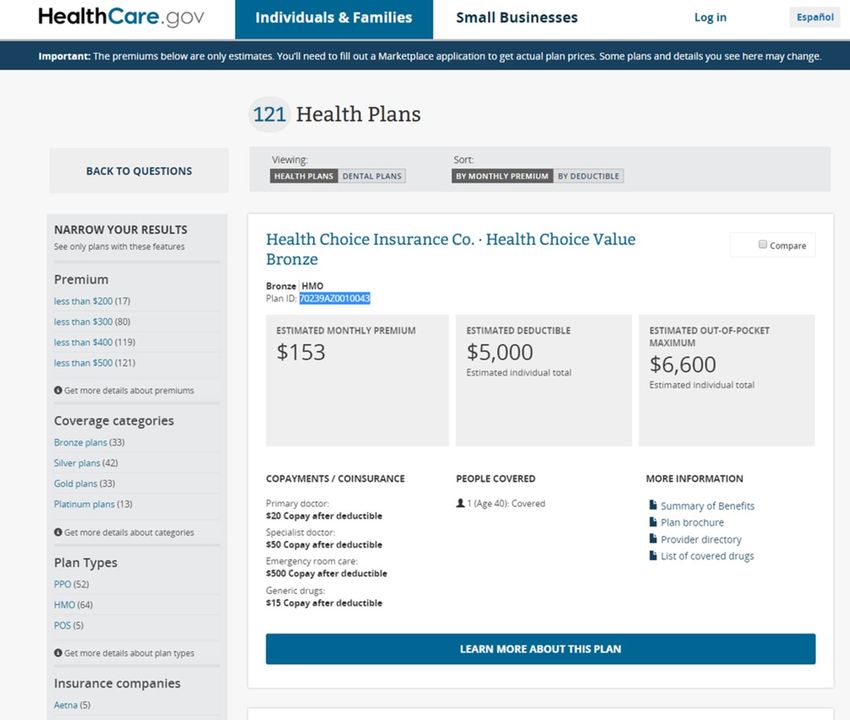Filter by Silver plans
This screenshot has height=720, width=850.
point(77,463)
